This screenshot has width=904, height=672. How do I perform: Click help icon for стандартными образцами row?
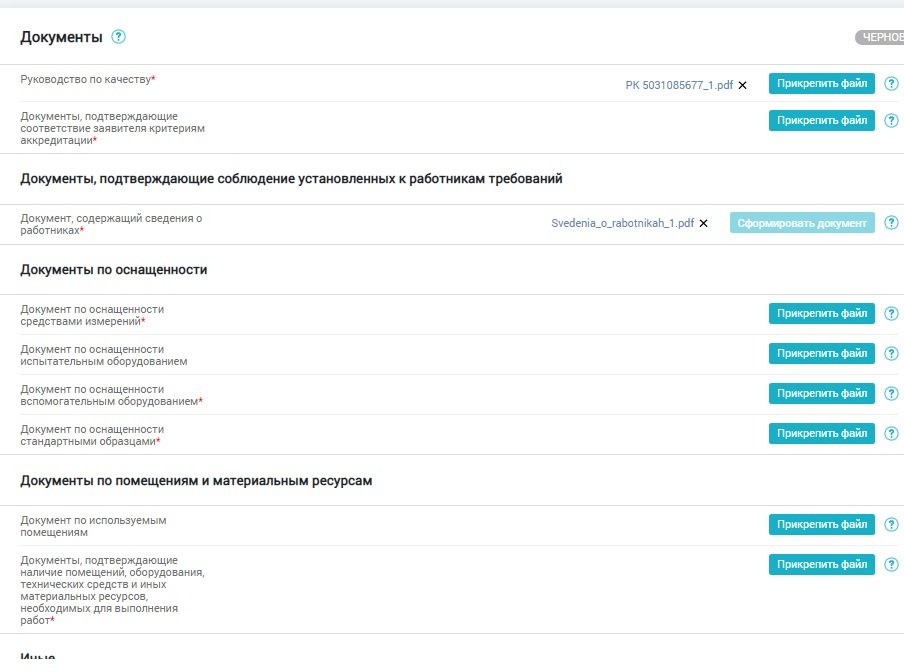(x=892, y=434)
